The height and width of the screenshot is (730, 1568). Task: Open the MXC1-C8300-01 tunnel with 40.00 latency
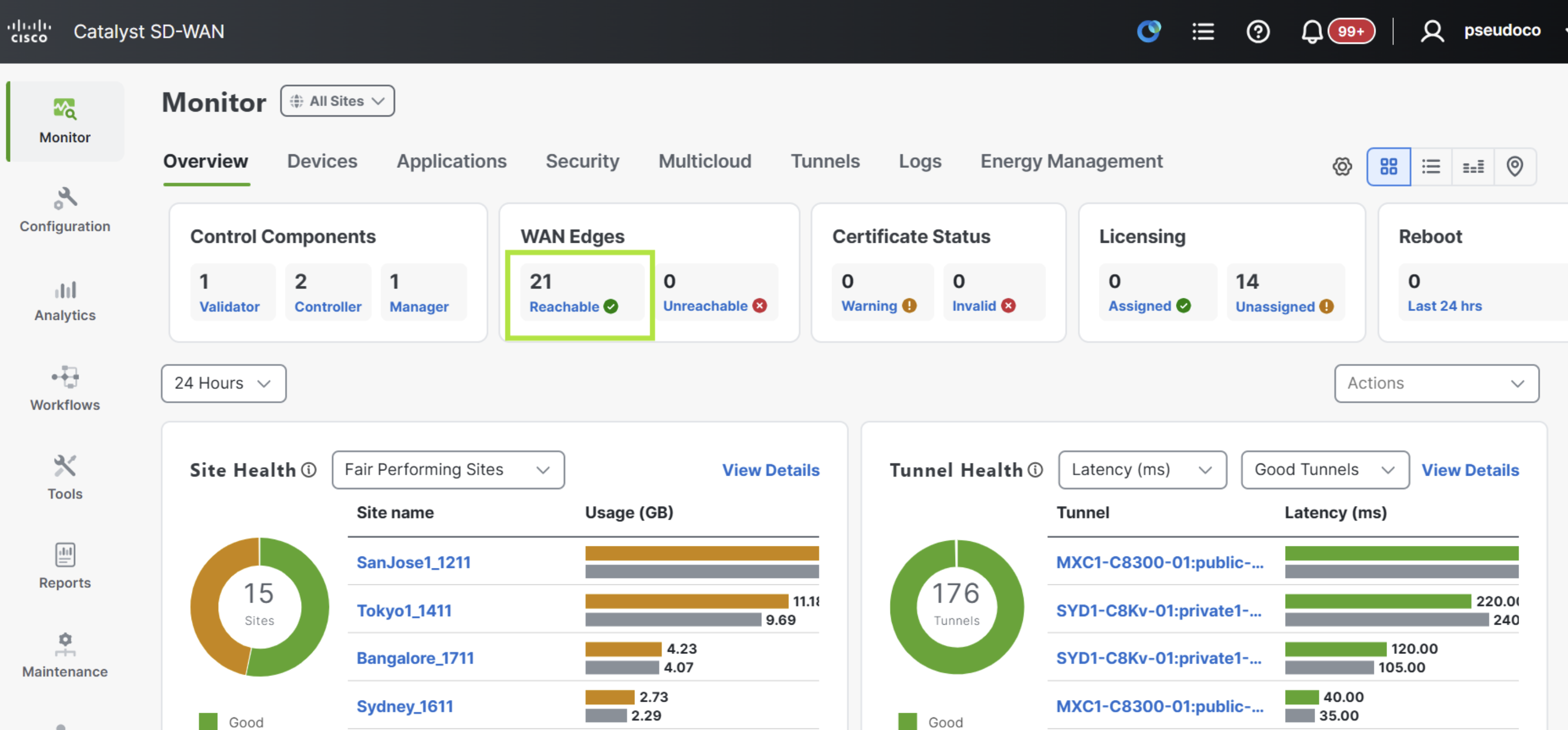(1160, 706)
